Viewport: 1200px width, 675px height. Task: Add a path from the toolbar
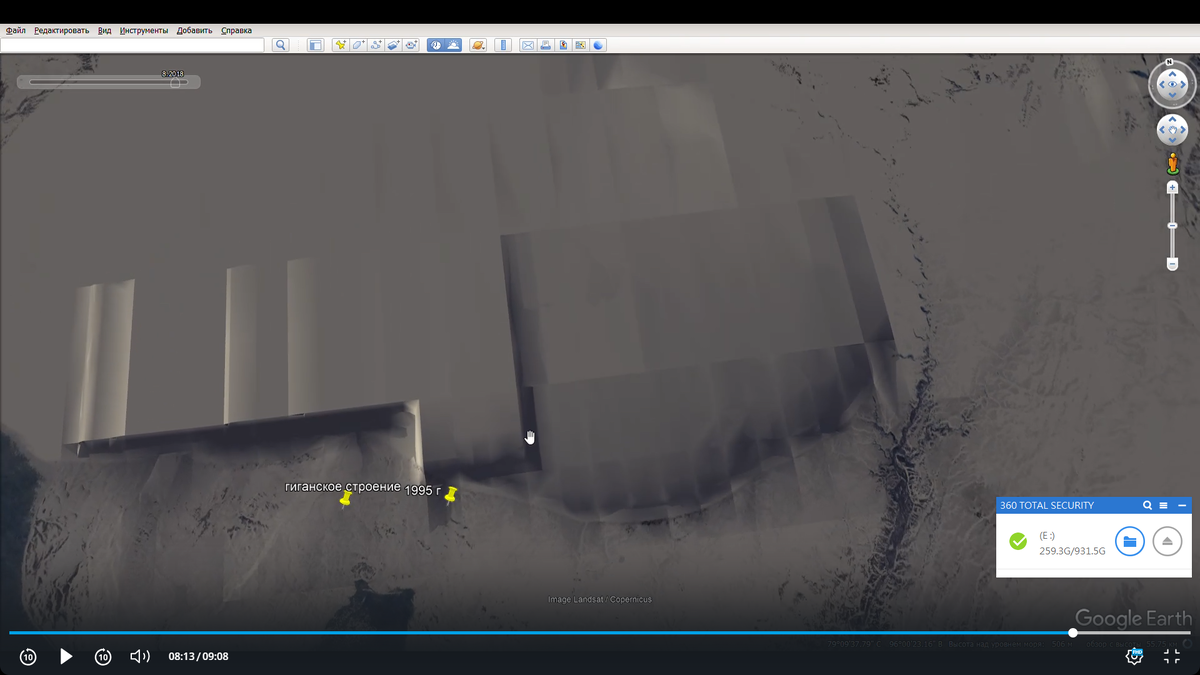376,45
